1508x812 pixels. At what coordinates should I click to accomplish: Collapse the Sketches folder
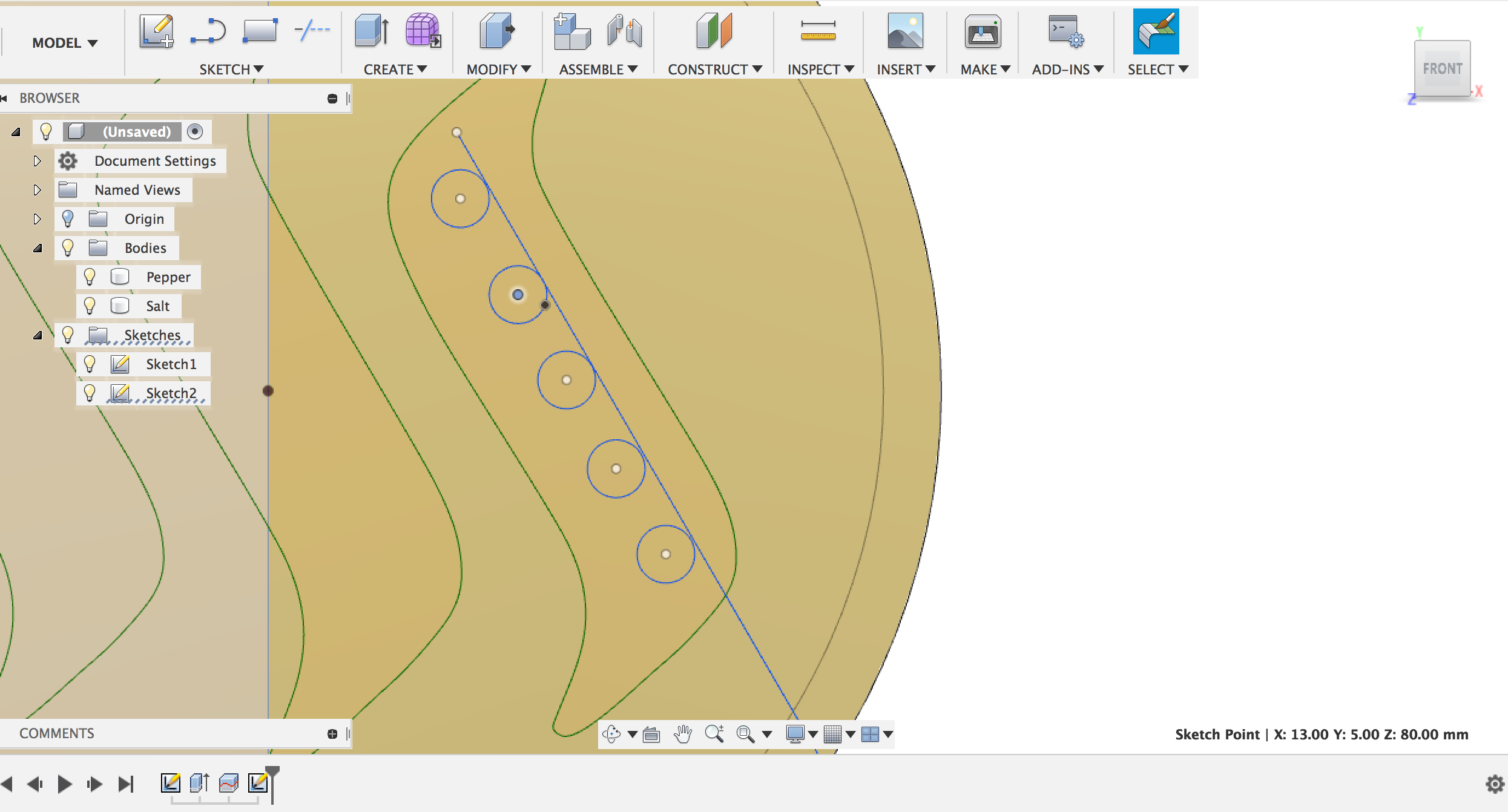pos(38,335)
